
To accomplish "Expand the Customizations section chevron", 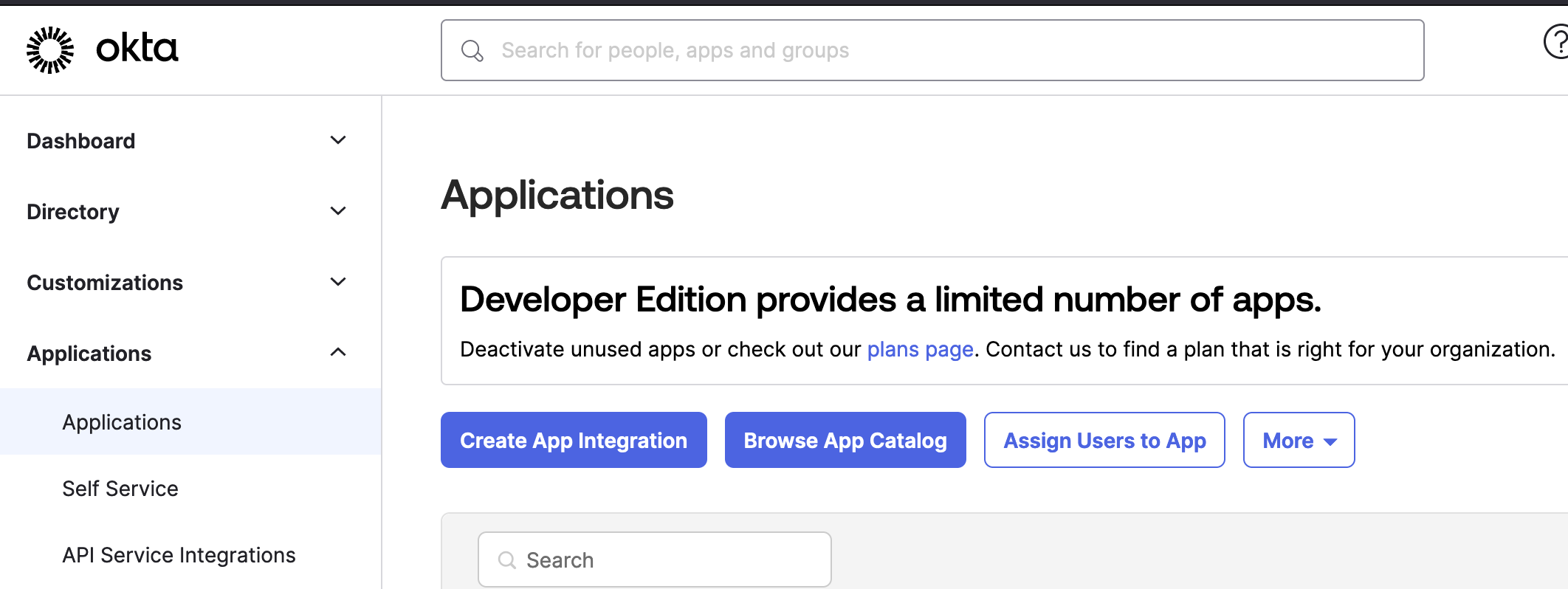I will 338,282.
